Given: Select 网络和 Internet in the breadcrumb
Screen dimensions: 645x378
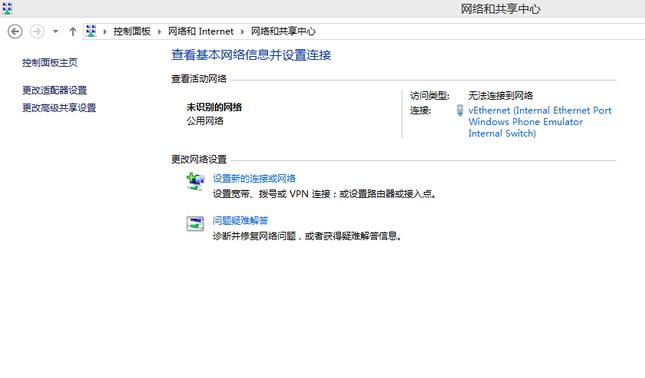Looking at the screenshot, I should (x=201, y=32).
